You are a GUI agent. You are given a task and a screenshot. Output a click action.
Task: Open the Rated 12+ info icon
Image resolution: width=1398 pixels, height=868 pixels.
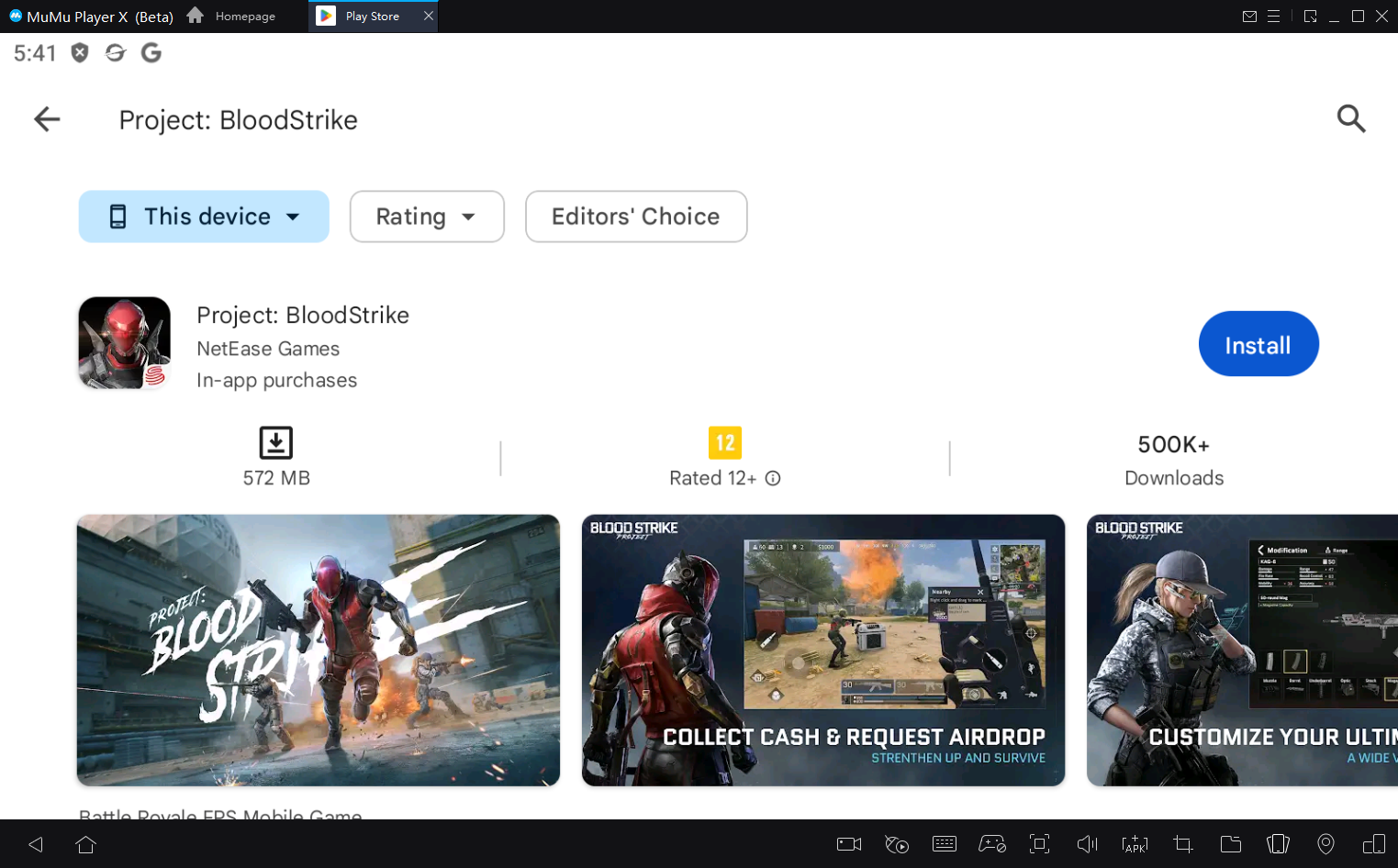pyautogui.click(x=773, y=478)
